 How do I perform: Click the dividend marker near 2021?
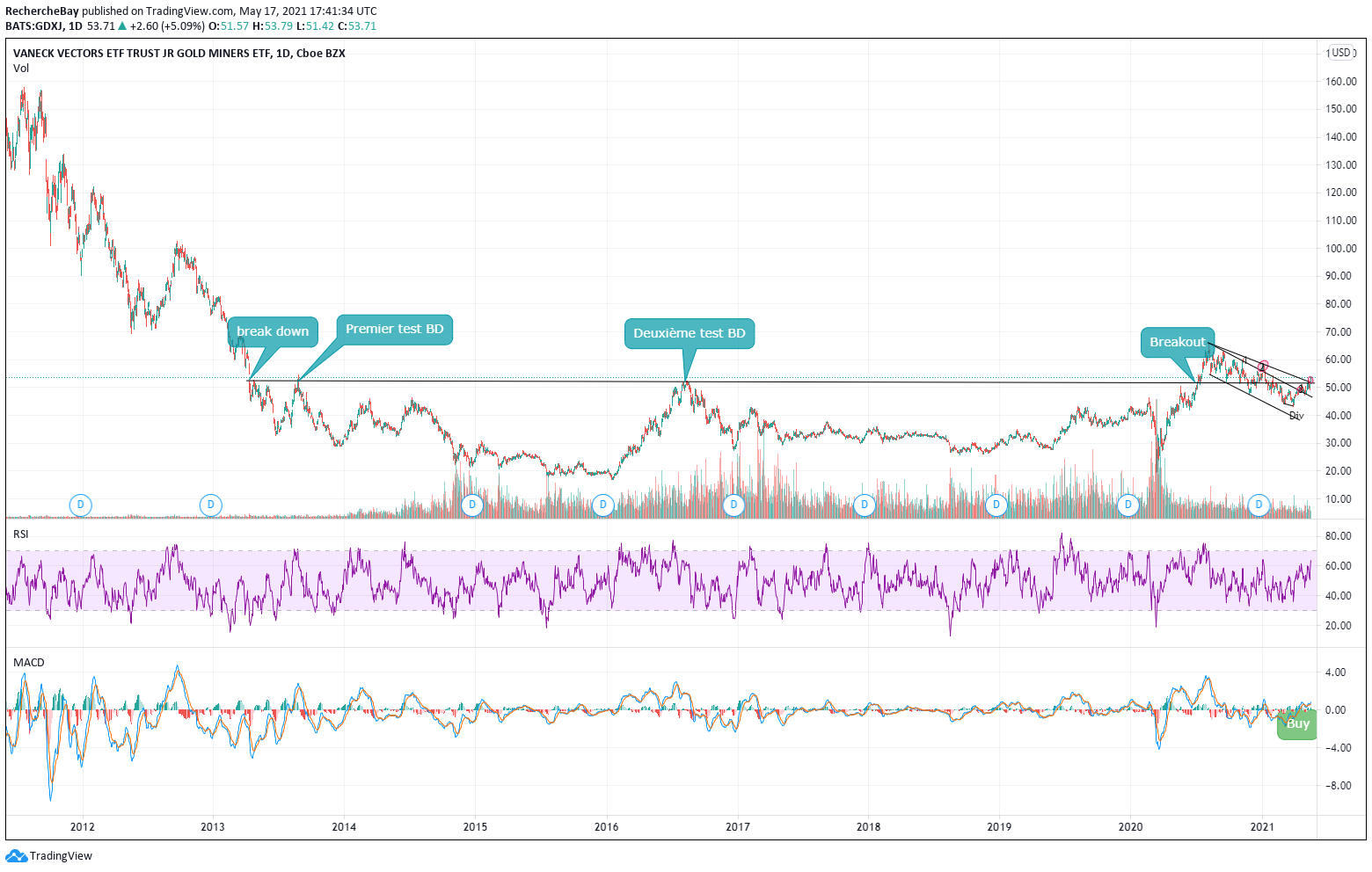point(1259,505)
